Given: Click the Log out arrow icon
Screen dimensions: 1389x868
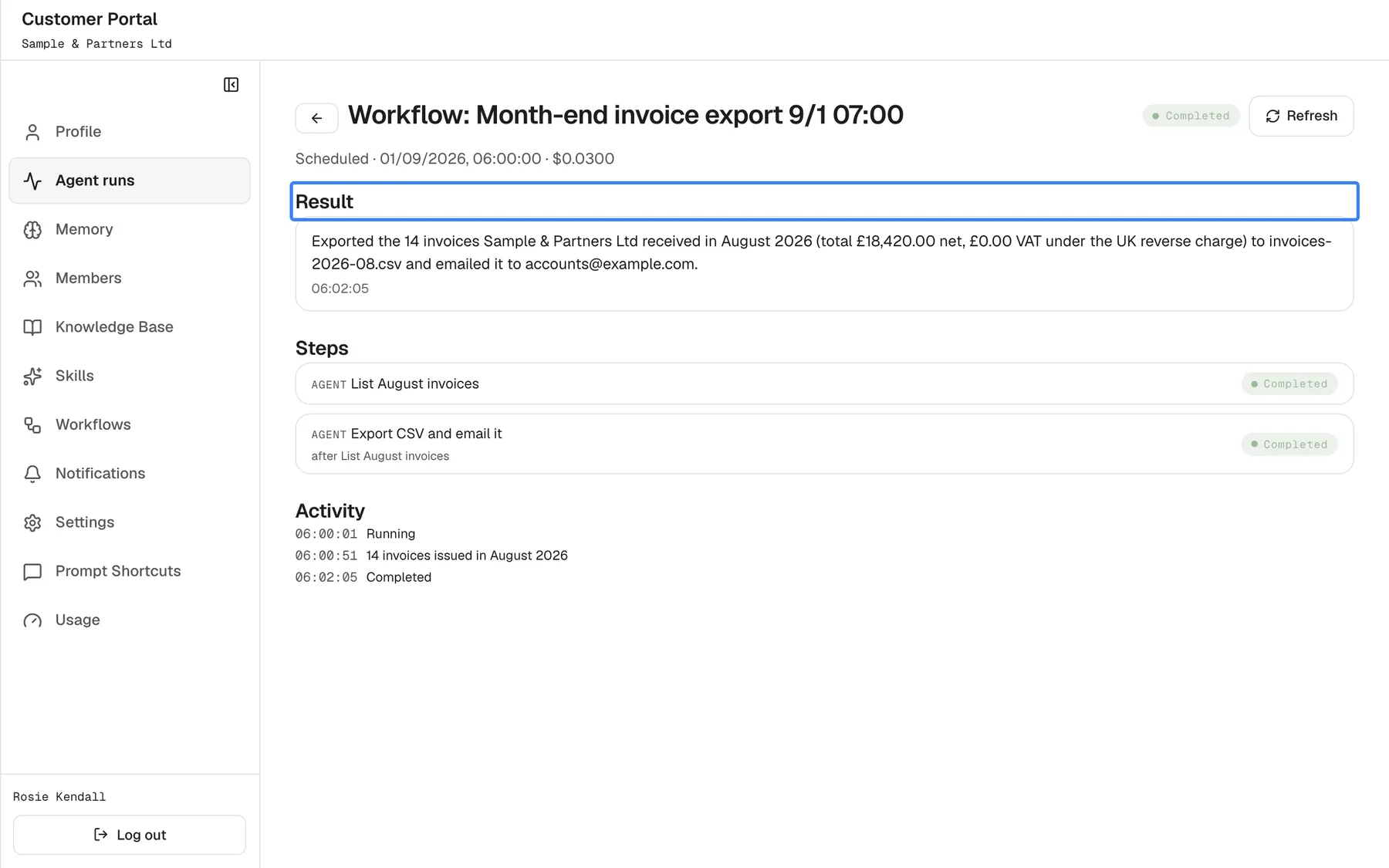Looking at the screenshot, I should point(100,834).
